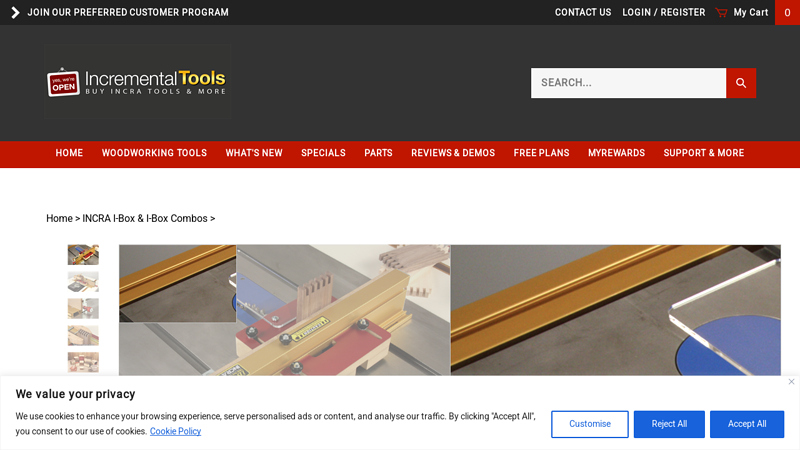Viewport: 800px width, 450px height.
Task: Select the first product thumbnail
Action: click(x=83, y=255)
